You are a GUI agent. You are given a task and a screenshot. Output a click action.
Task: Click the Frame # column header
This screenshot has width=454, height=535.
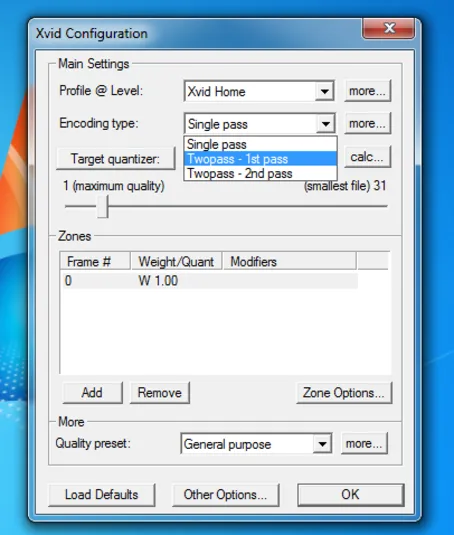95,262
